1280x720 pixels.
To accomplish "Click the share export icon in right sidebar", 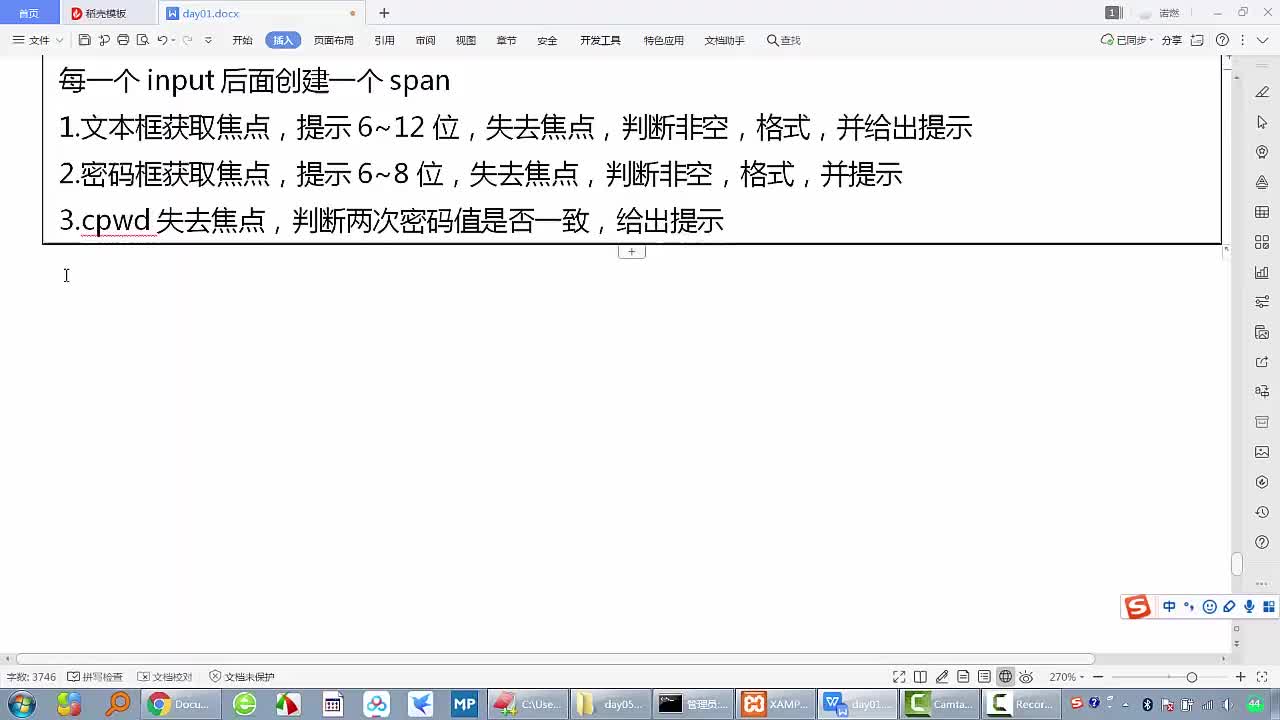I will pos(1262,362).
